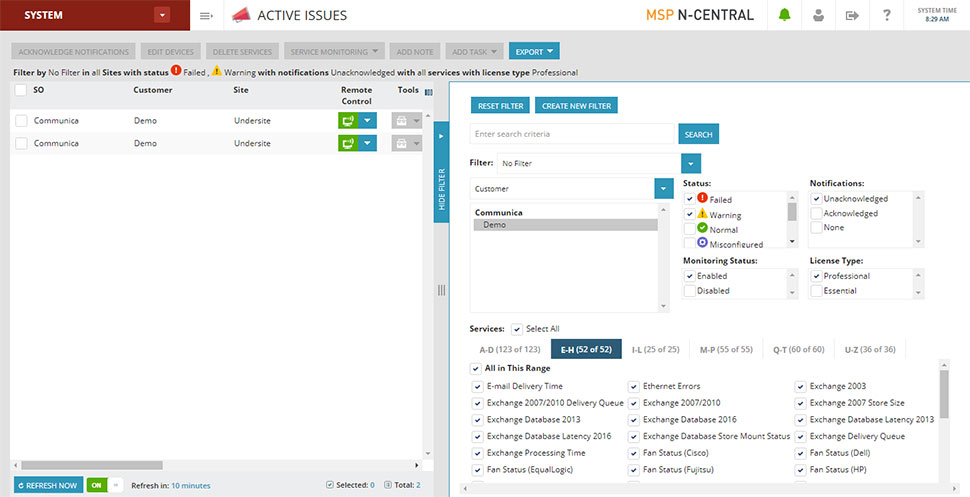970x497 pixels.
Task: Open the tools icon in second row
Action: [x=401, y=144]
